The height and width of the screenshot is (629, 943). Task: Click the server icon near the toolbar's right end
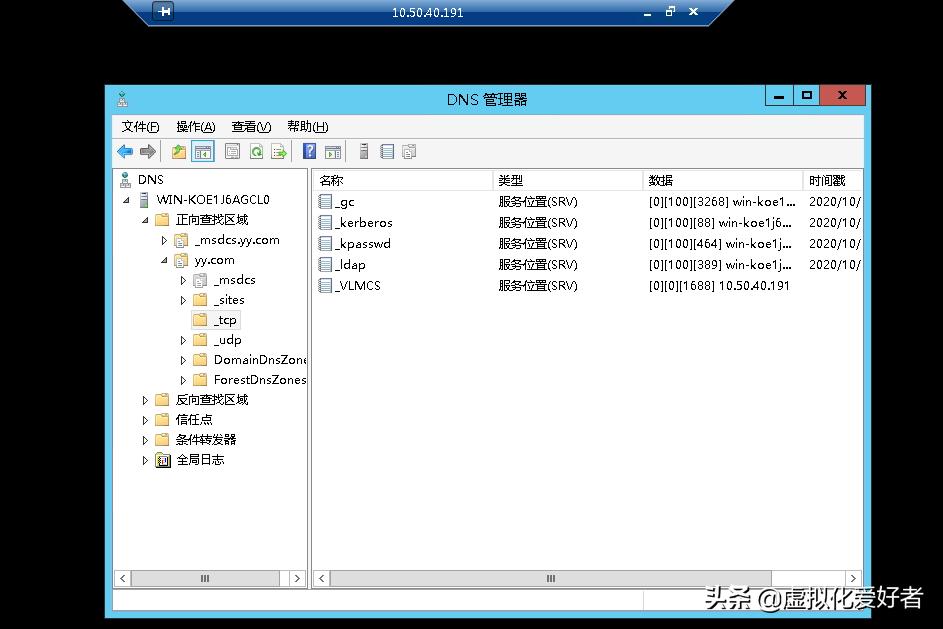click(x=363, y=151)
